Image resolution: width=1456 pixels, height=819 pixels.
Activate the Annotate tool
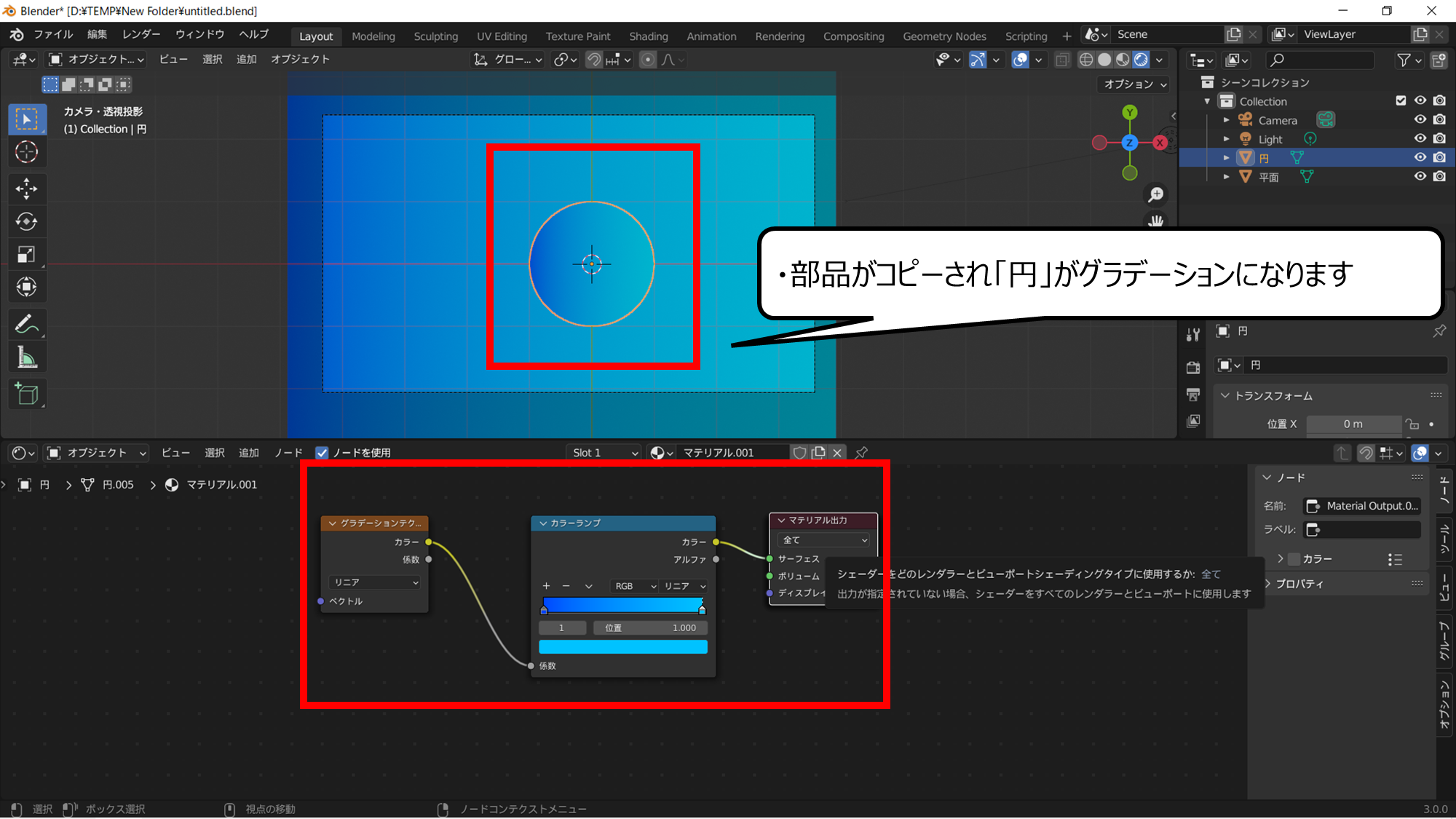[x=27, y=324]
